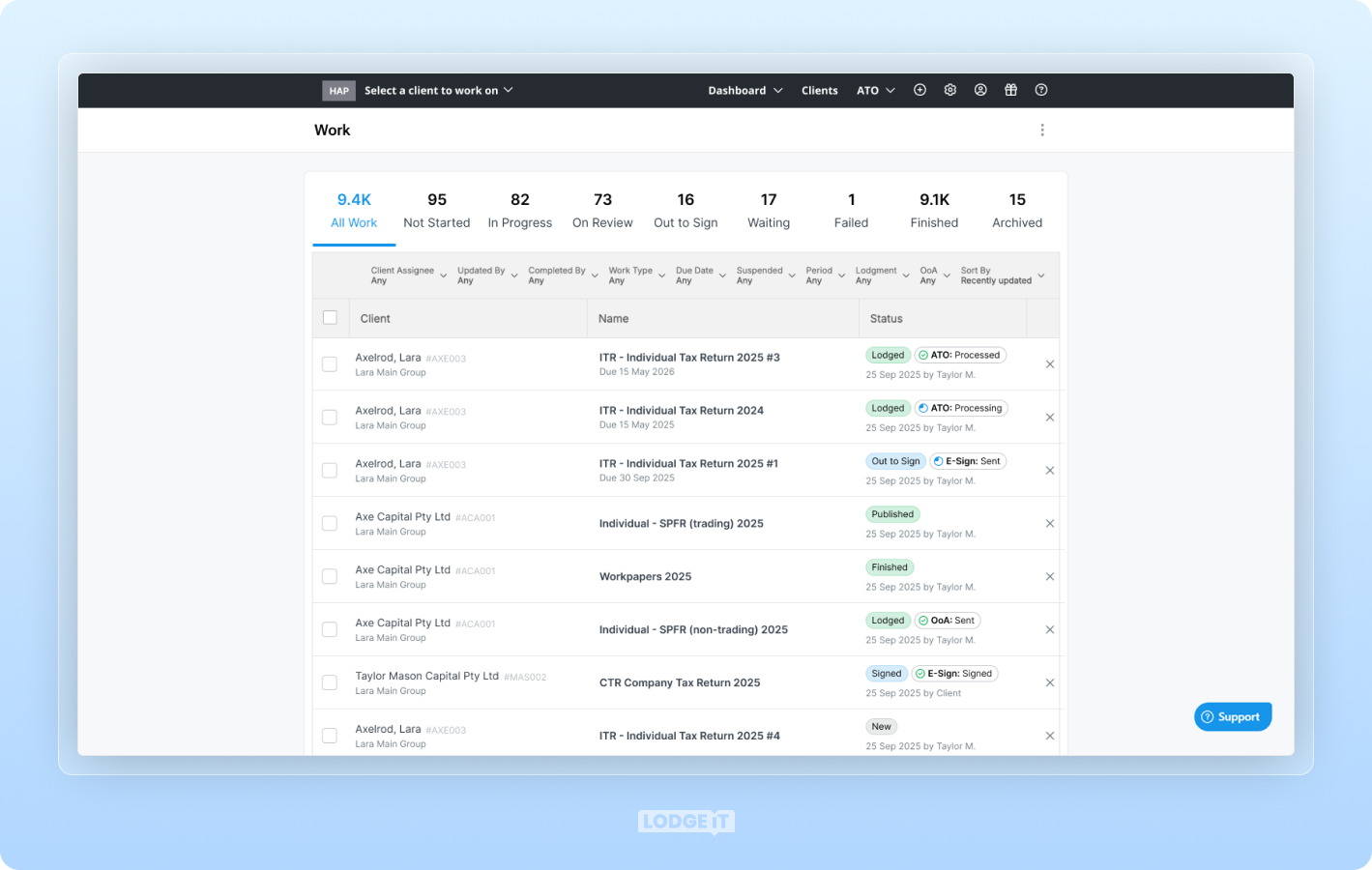The image size is (1372, 870).
Task: Click the HAP workspace badge
Action: [338, 90]
